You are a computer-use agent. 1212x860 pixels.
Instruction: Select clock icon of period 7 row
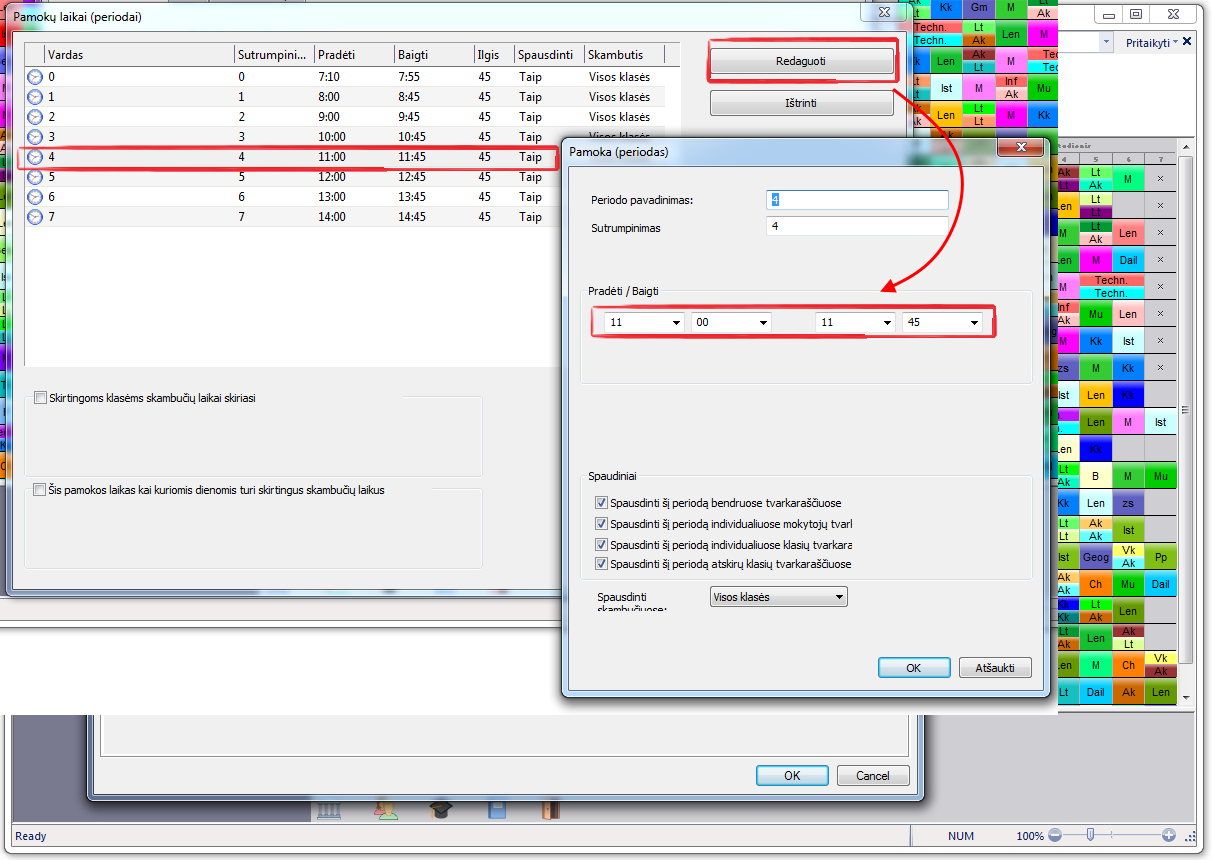(x=35, y=217)
